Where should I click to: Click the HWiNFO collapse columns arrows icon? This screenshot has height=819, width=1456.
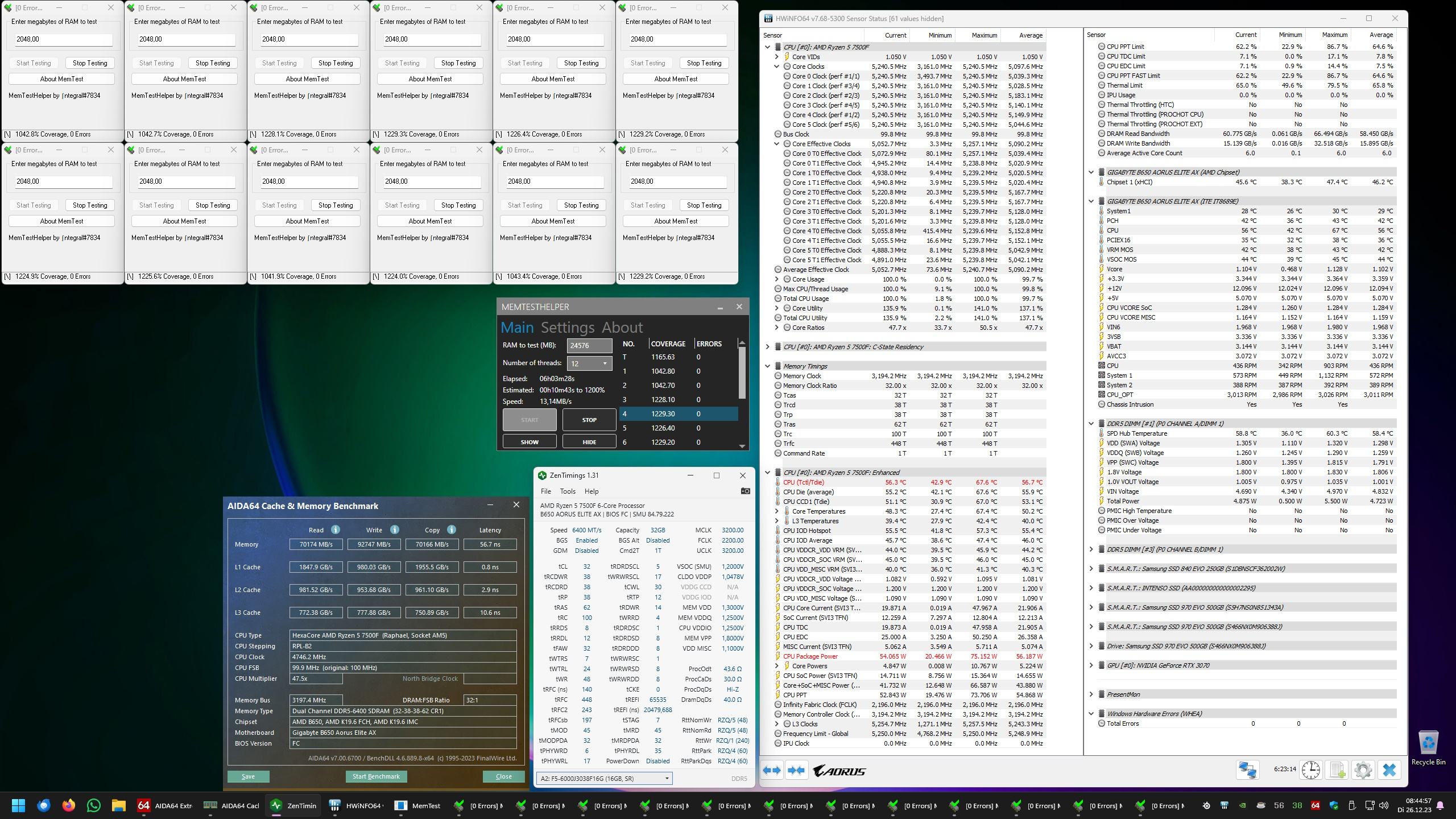pyautogui.click(x=796, y=771)
